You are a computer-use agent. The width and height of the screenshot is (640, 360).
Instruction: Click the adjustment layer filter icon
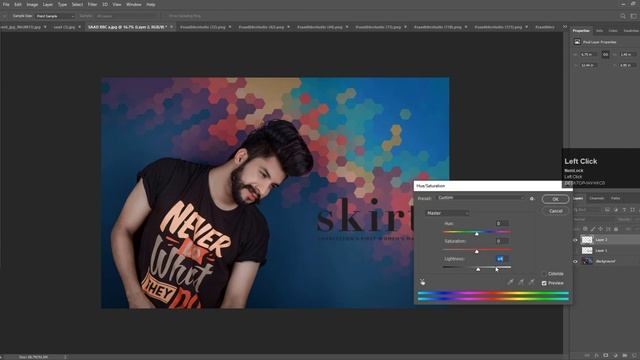pyautogui.click(x=616, y=210)
